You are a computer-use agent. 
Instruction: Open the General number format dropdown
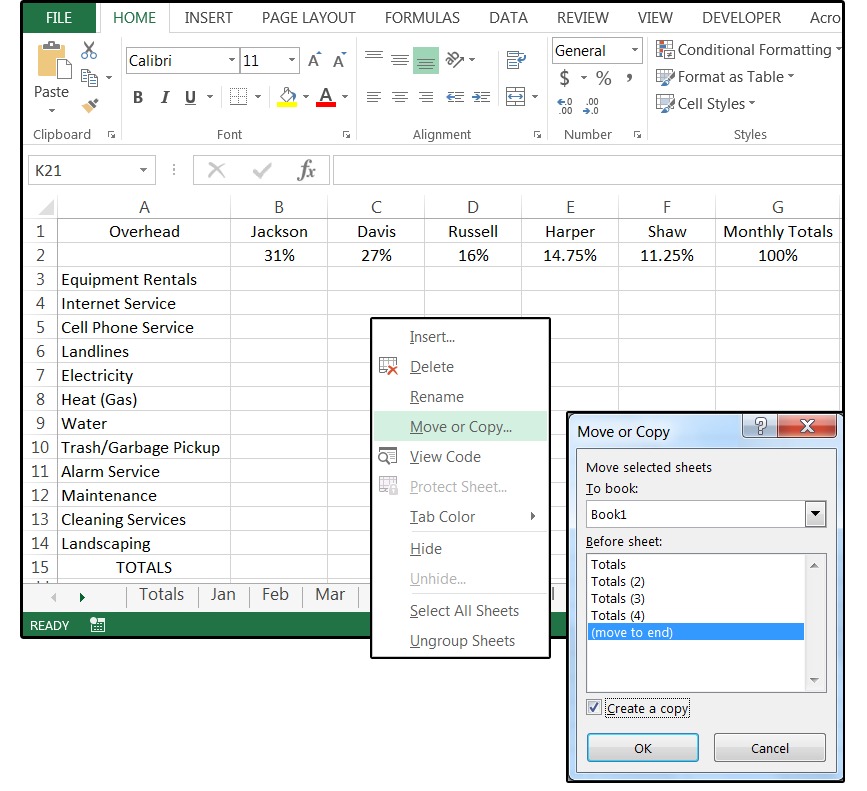(635, 50)
